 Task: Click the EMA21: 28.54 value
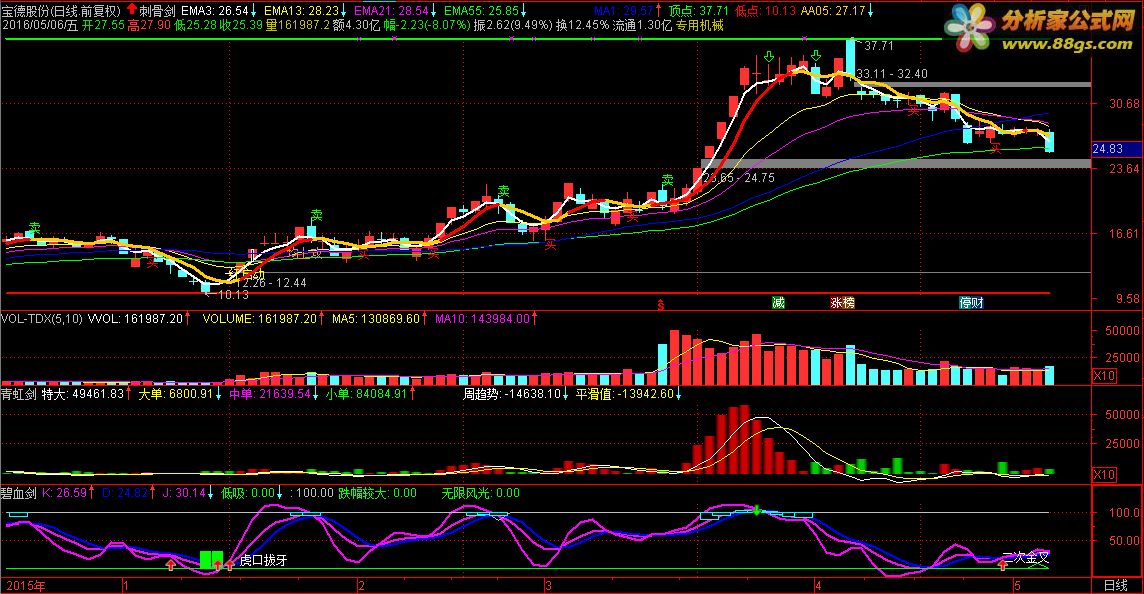pos(391,11)
